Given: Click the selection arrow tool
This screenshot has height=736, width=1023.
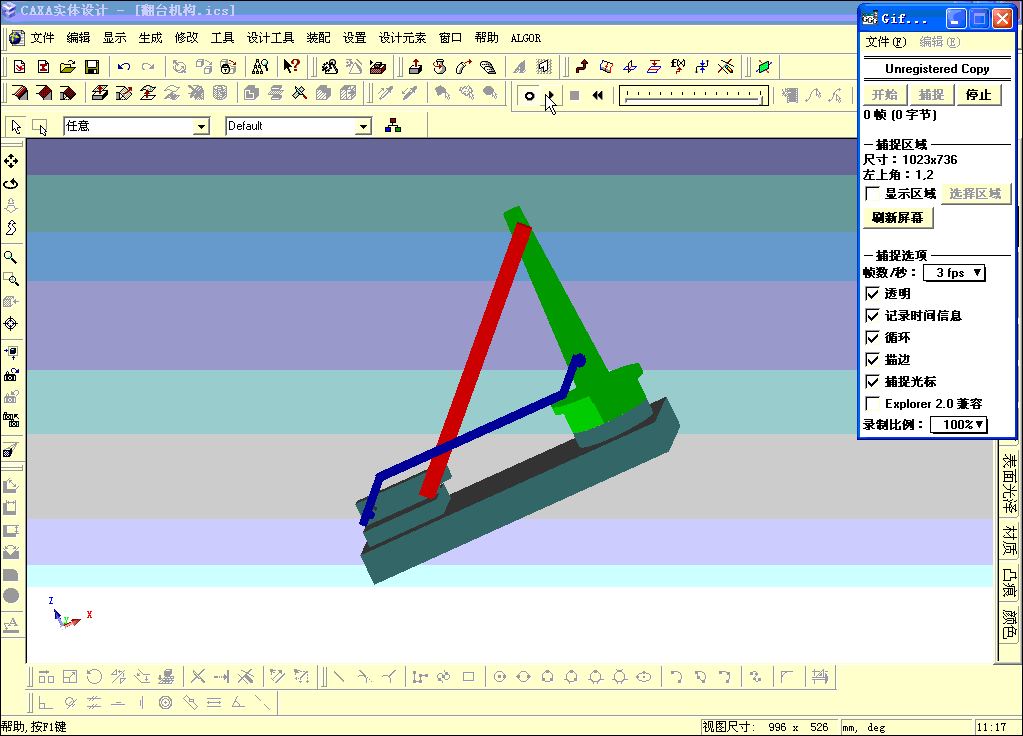Looking at the screenshot, I should pyautogui.click(x=16, y=126).
